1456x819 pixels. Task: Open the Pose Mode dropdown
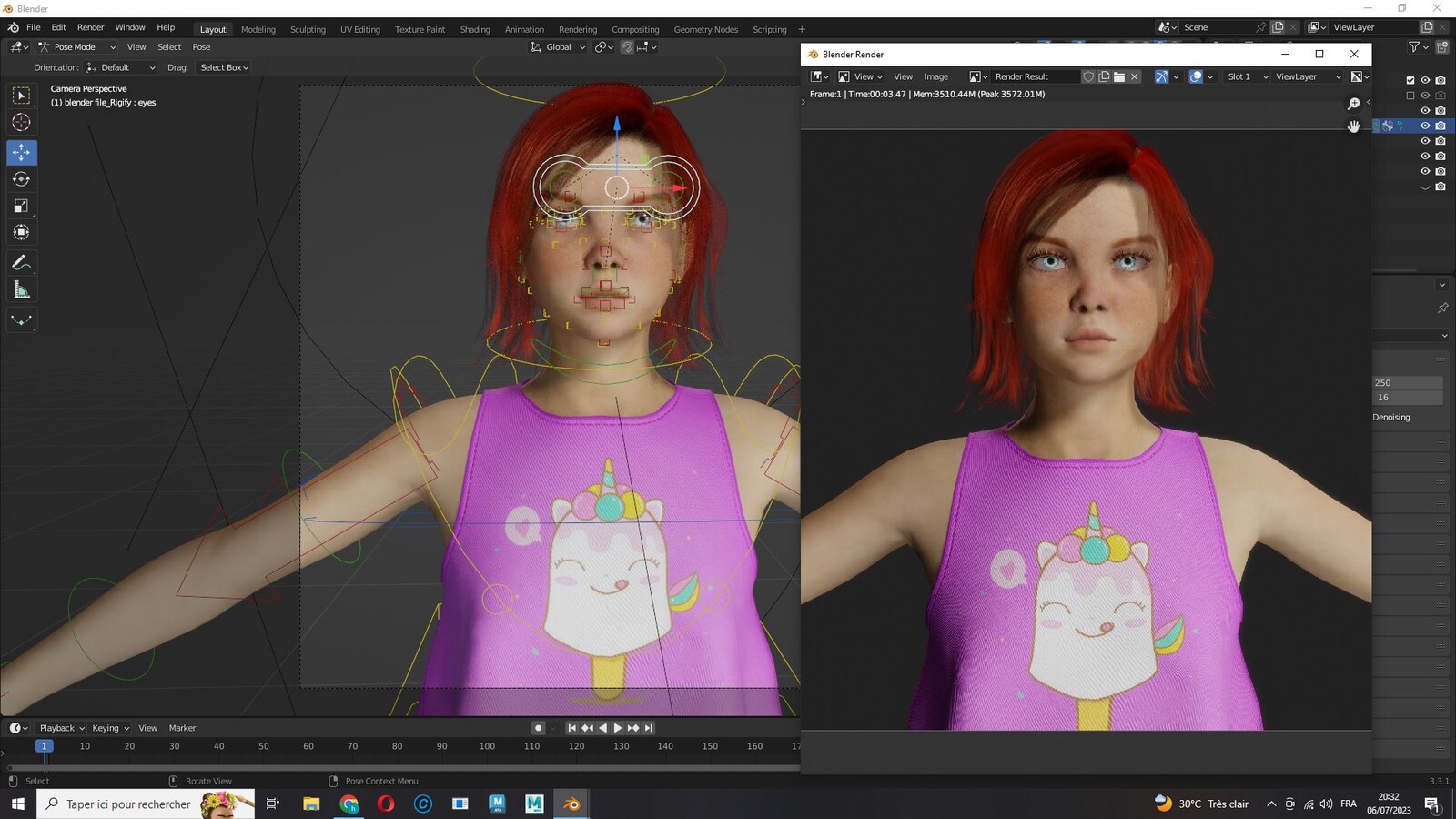click(77, 47)
